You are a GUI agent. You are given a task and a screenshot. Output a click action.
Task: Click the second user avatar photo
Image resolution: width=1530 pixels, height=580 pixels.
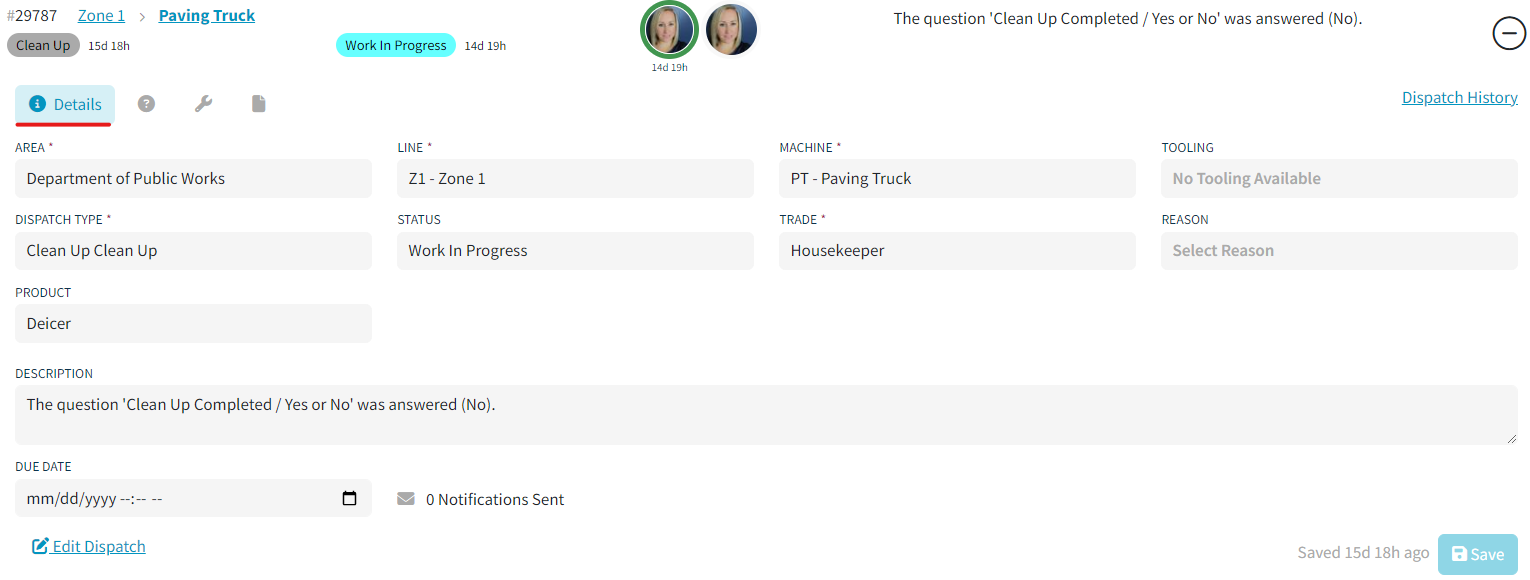[731, 30]
